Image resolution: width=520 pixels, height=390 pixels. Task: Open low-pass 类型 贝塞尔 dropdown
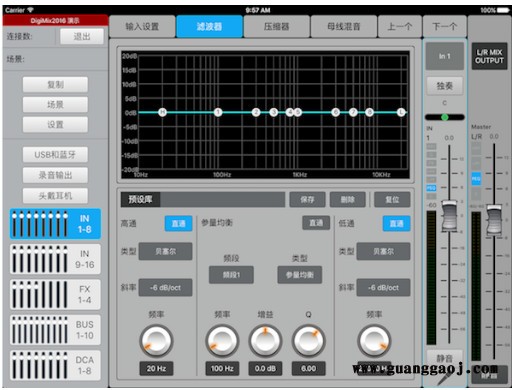(383, 251)
